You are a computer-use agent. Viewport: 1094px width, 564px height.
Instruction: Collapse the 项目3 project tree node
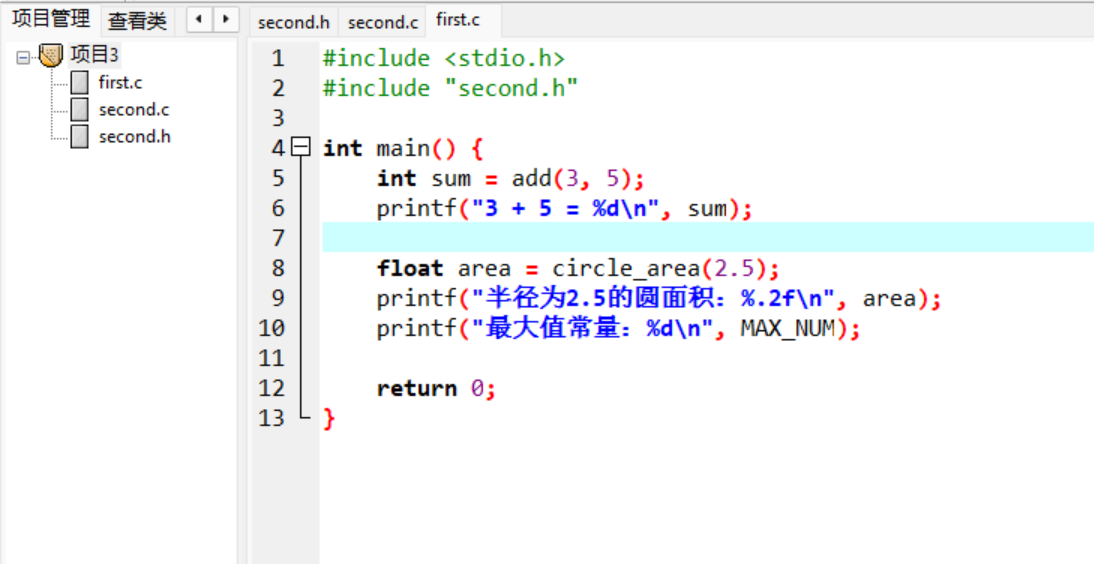pos(23,57)
